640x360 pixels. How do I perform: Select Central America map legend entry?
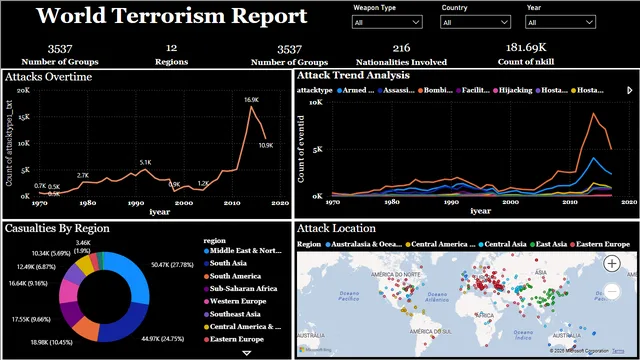[x=440, y=244]
